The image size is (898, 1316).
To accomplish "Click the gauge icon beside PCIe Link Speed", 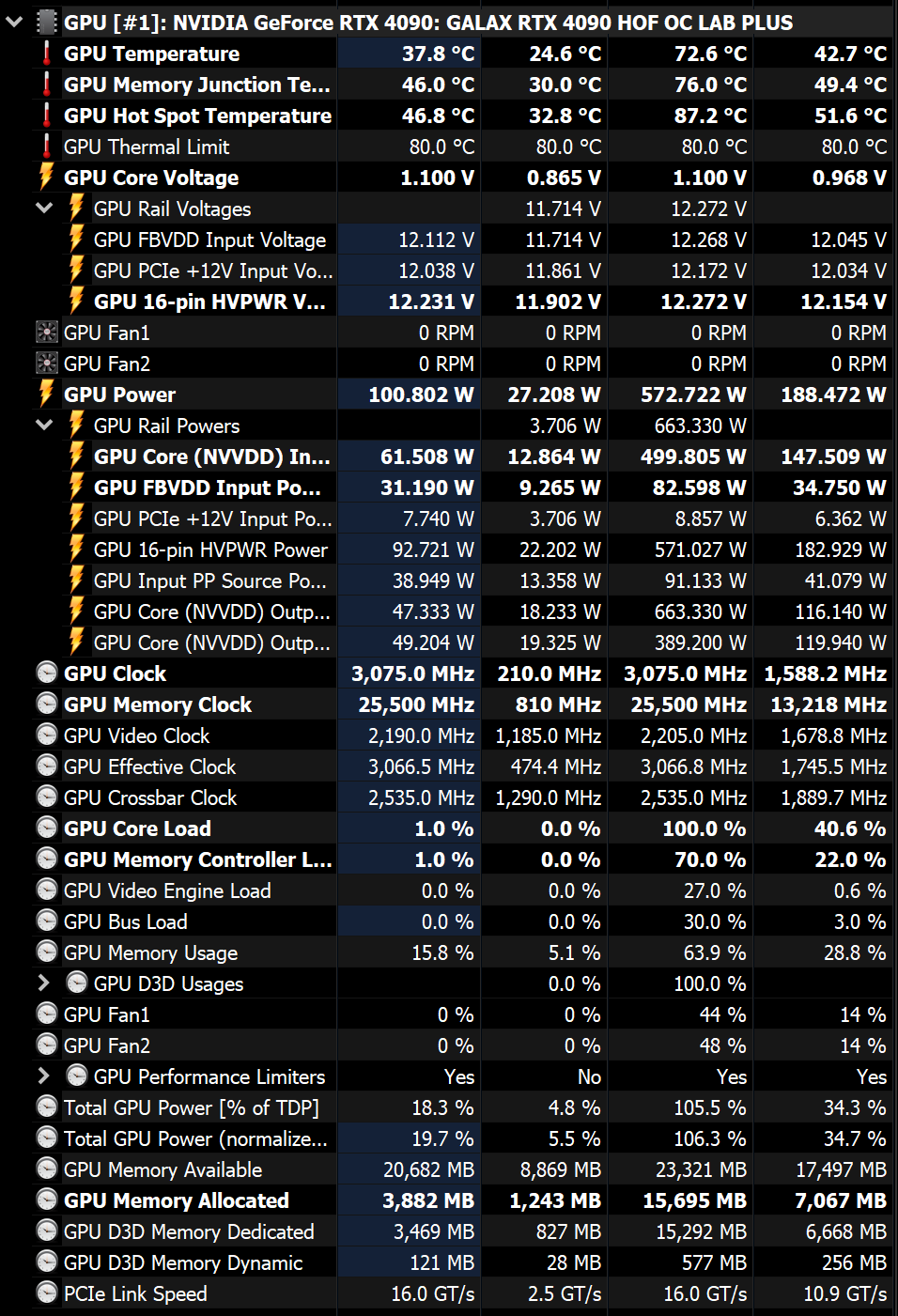I will (x=47, y=1293).
